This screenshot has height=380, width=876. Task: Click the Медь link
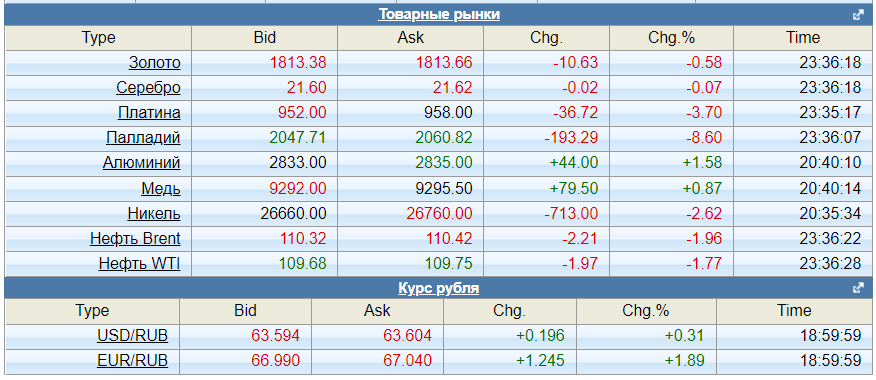click(x=161, y=188)
